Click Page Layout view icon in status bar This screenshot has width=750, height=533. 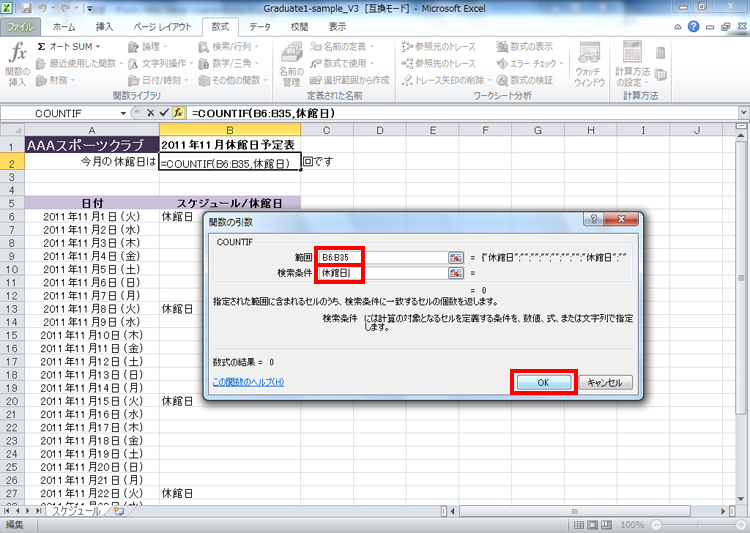[x=592, y=525]
